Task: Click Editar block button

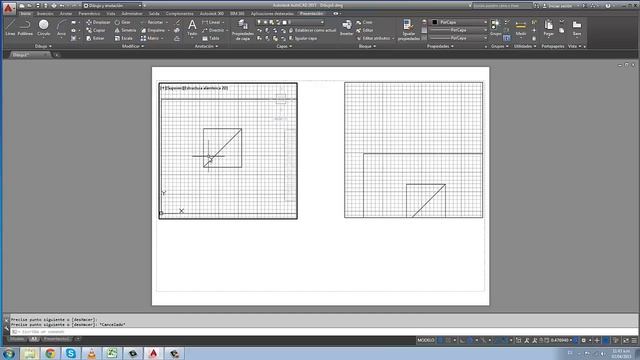Action: 364,30
